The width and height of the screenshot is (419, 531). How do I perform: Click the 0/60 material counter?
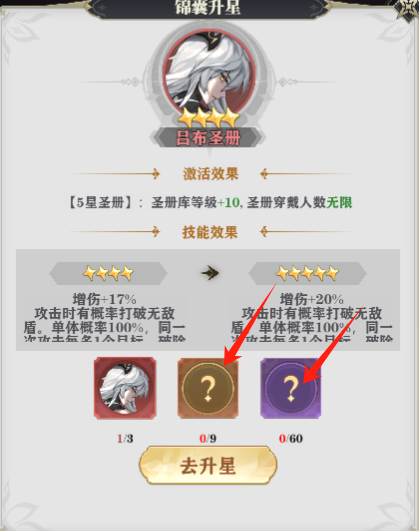291,439
